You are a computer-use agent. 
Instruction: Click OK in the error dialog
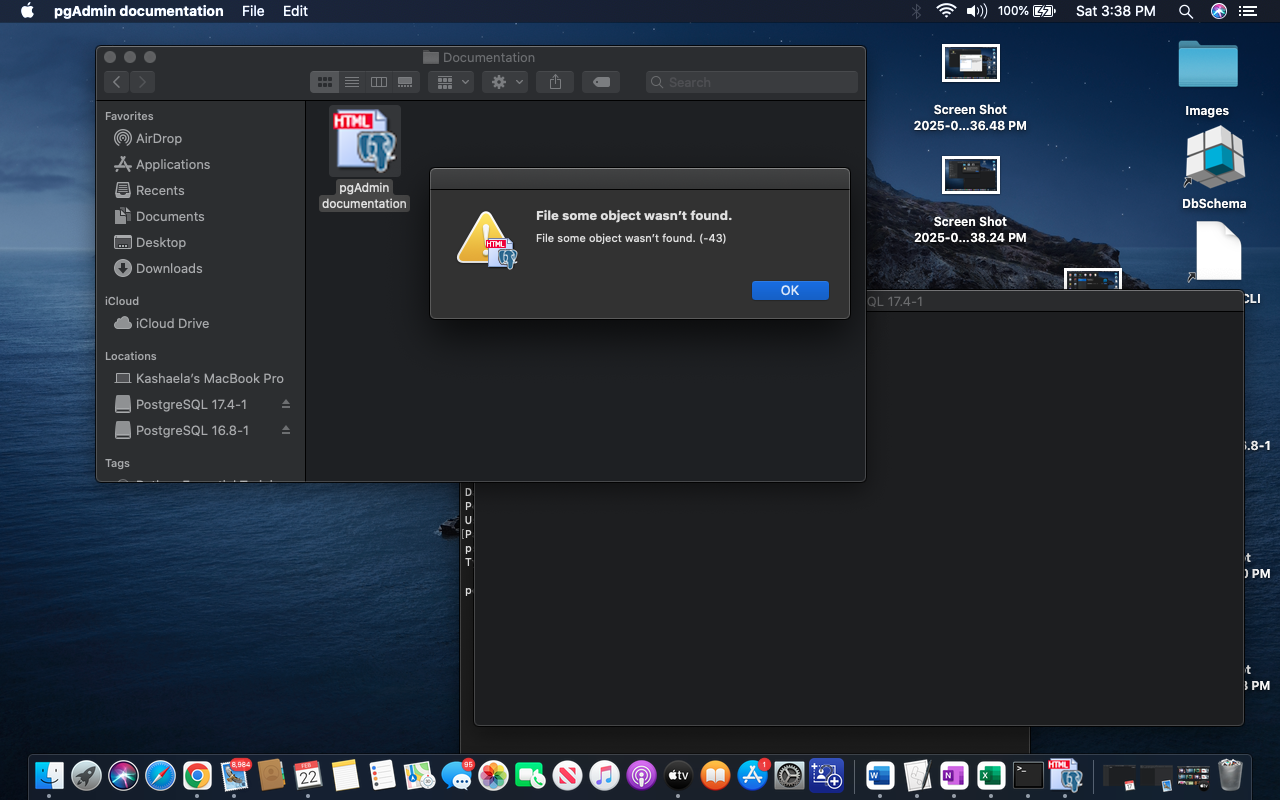pos(790,290)
